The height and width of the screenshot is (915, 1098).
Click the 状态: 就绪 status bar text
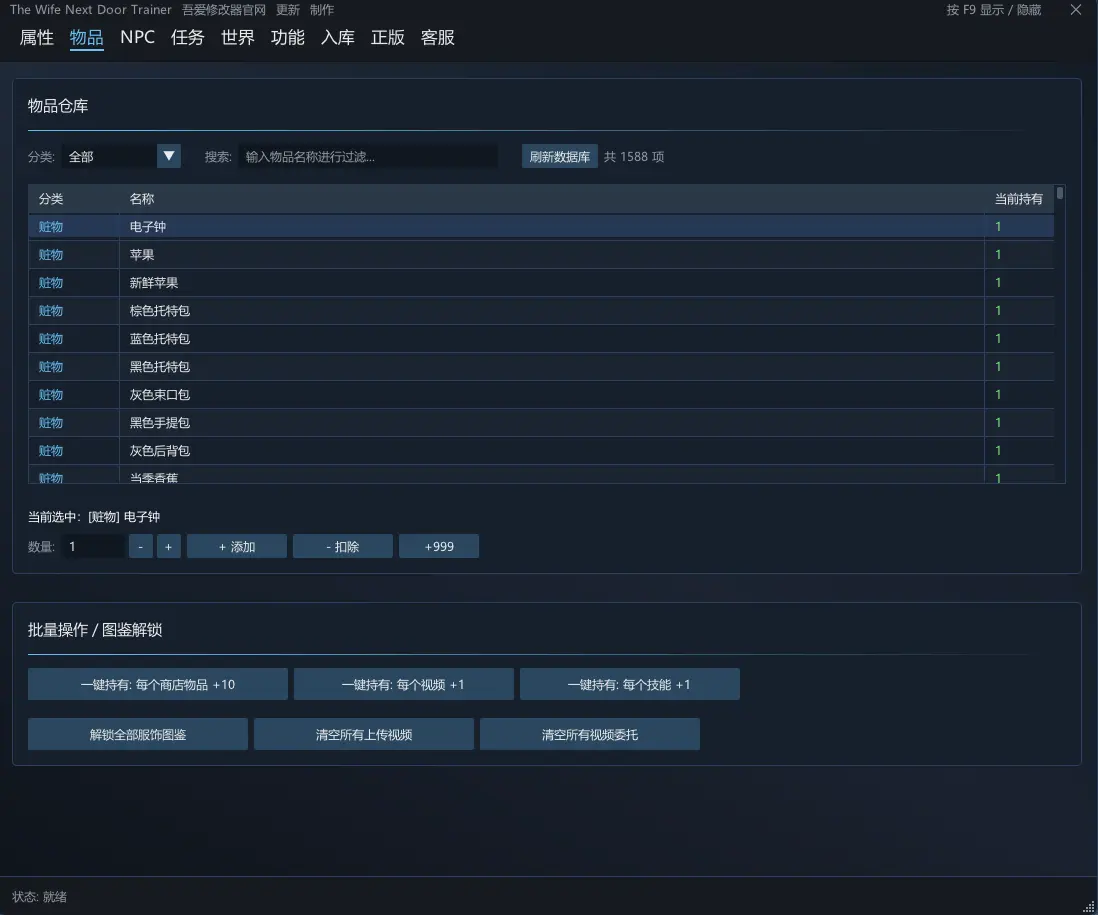pyautogui.click(x=39, y=897)
